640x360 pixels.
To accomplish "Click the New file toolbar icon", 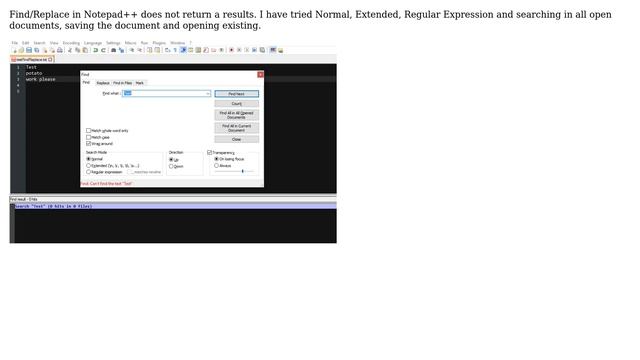I will coord(14,50).
